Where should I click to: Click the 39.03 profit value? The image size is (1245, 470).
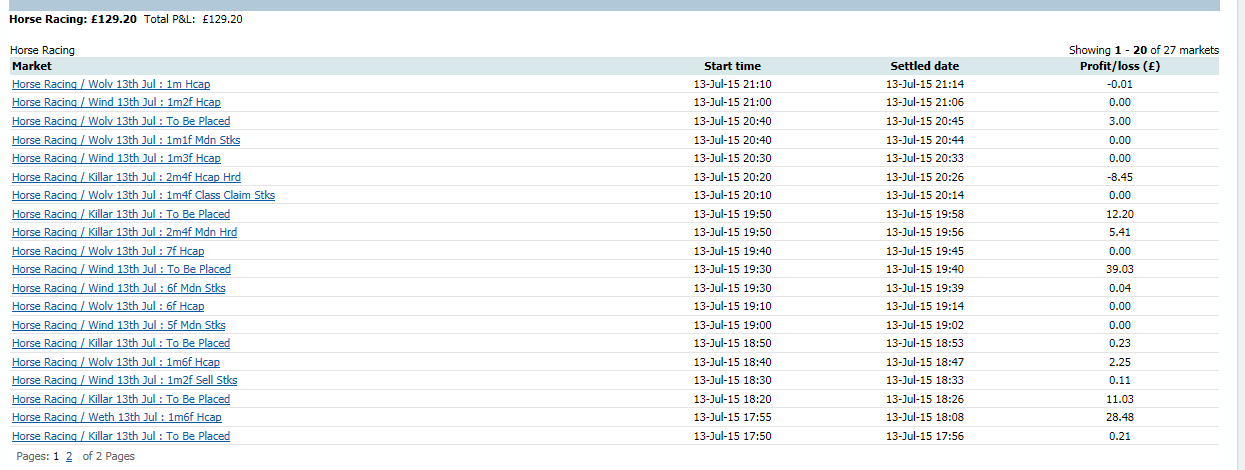point(1120,269)
